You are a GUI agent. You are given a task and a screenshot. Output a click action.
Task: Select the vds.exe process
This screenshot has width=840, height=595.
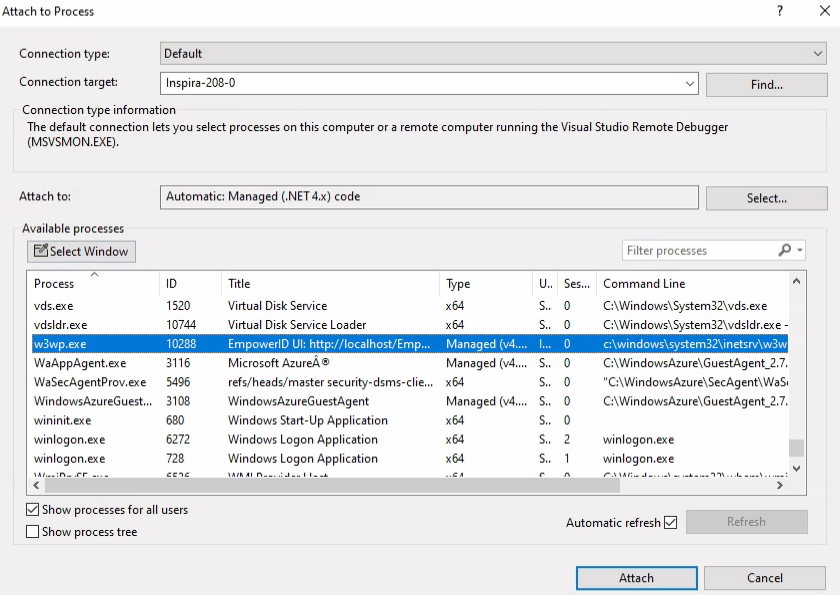(x=410, y=306)
